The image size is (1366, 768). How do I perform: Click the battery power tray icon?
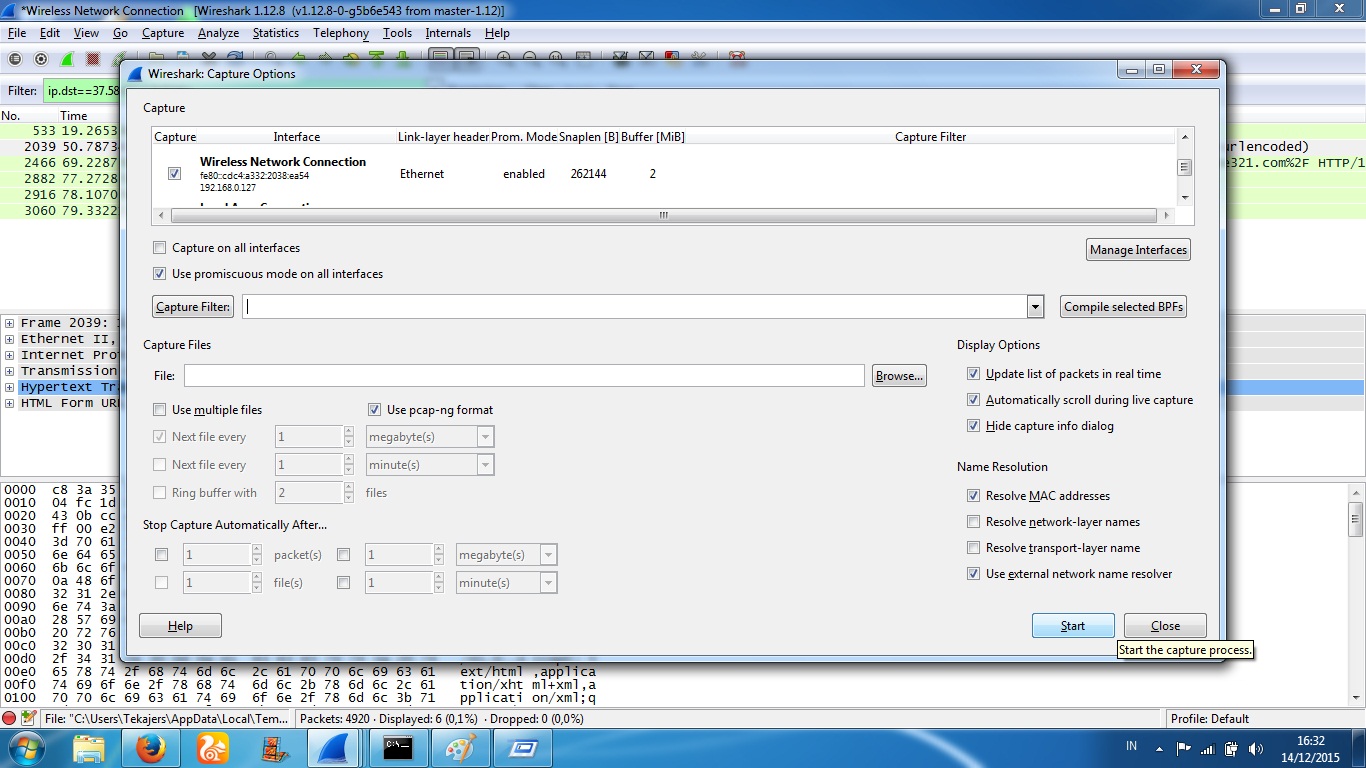coord(1232,748)
